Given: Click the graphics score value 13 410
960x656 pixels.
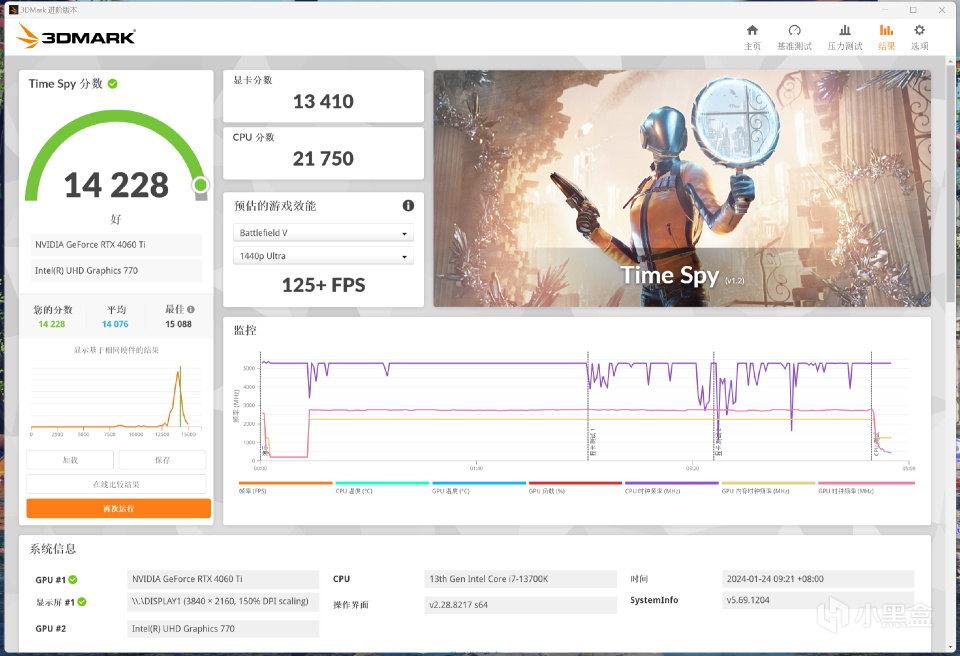Looking at the screenshot, I should tap(323, 102).
